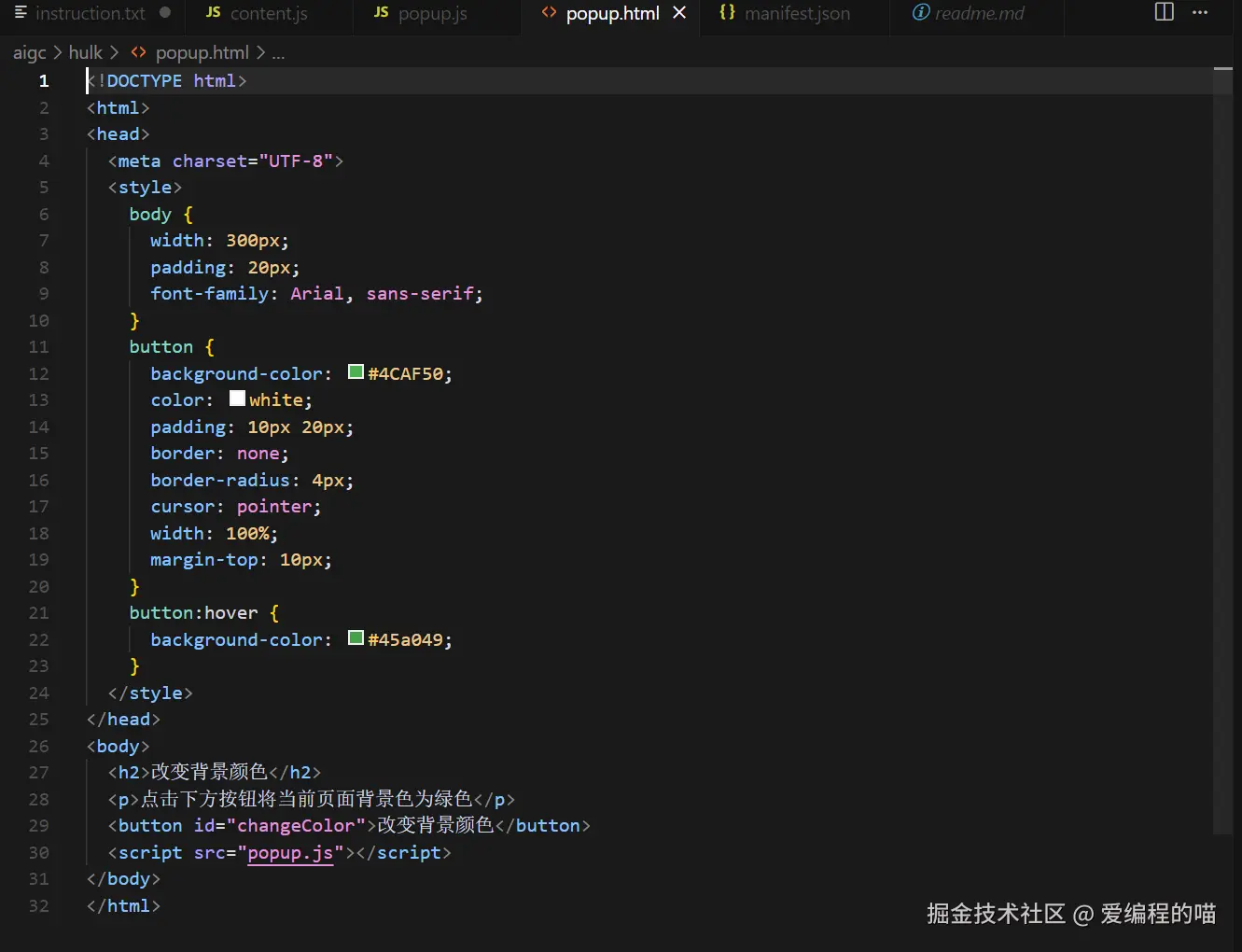Open the editor More Actions menu
The image size is (1242, 952).
(1200, 12)
